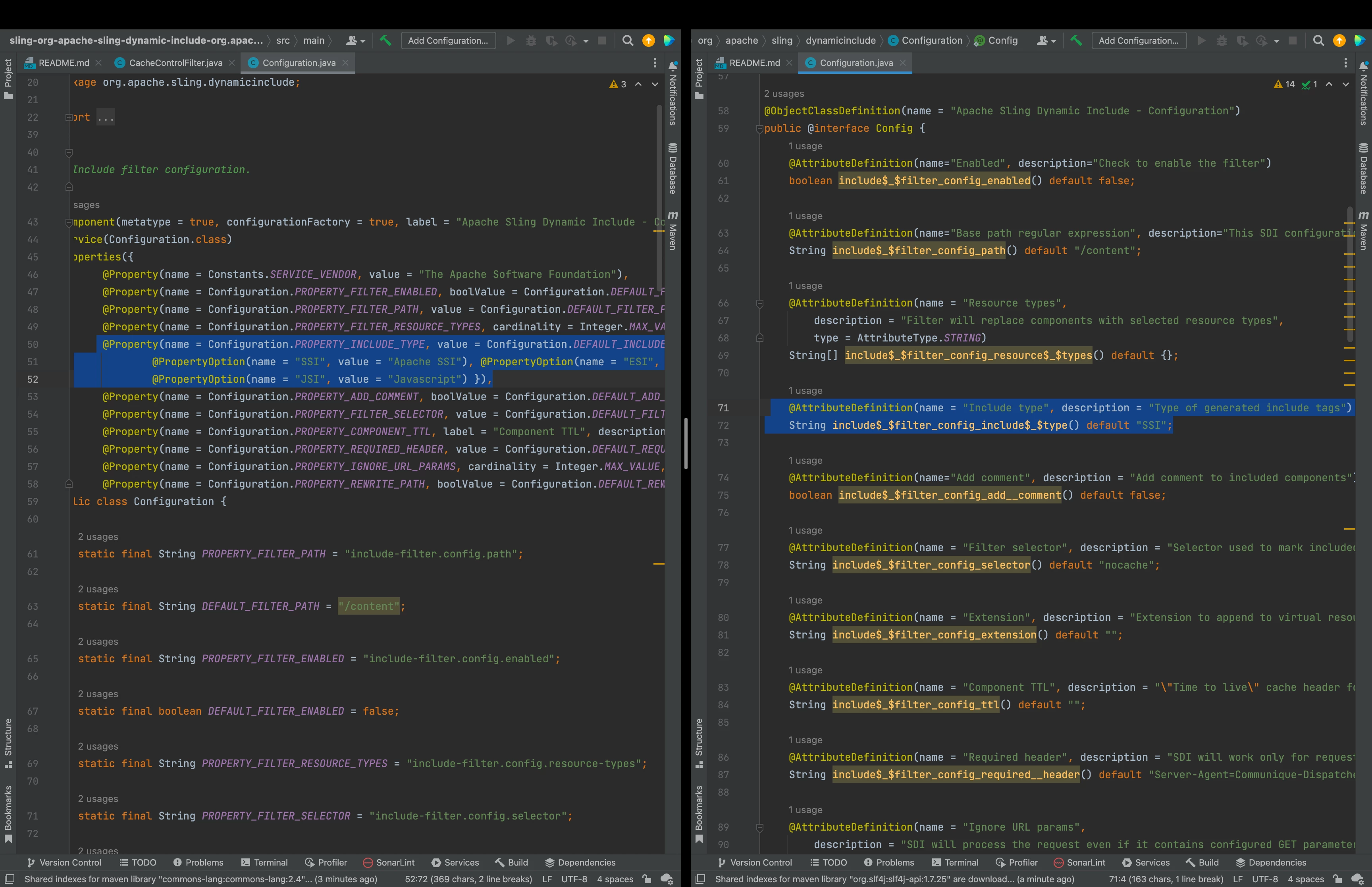
Task: Open Profiler tool window in right window
Action: point(1016,862)
